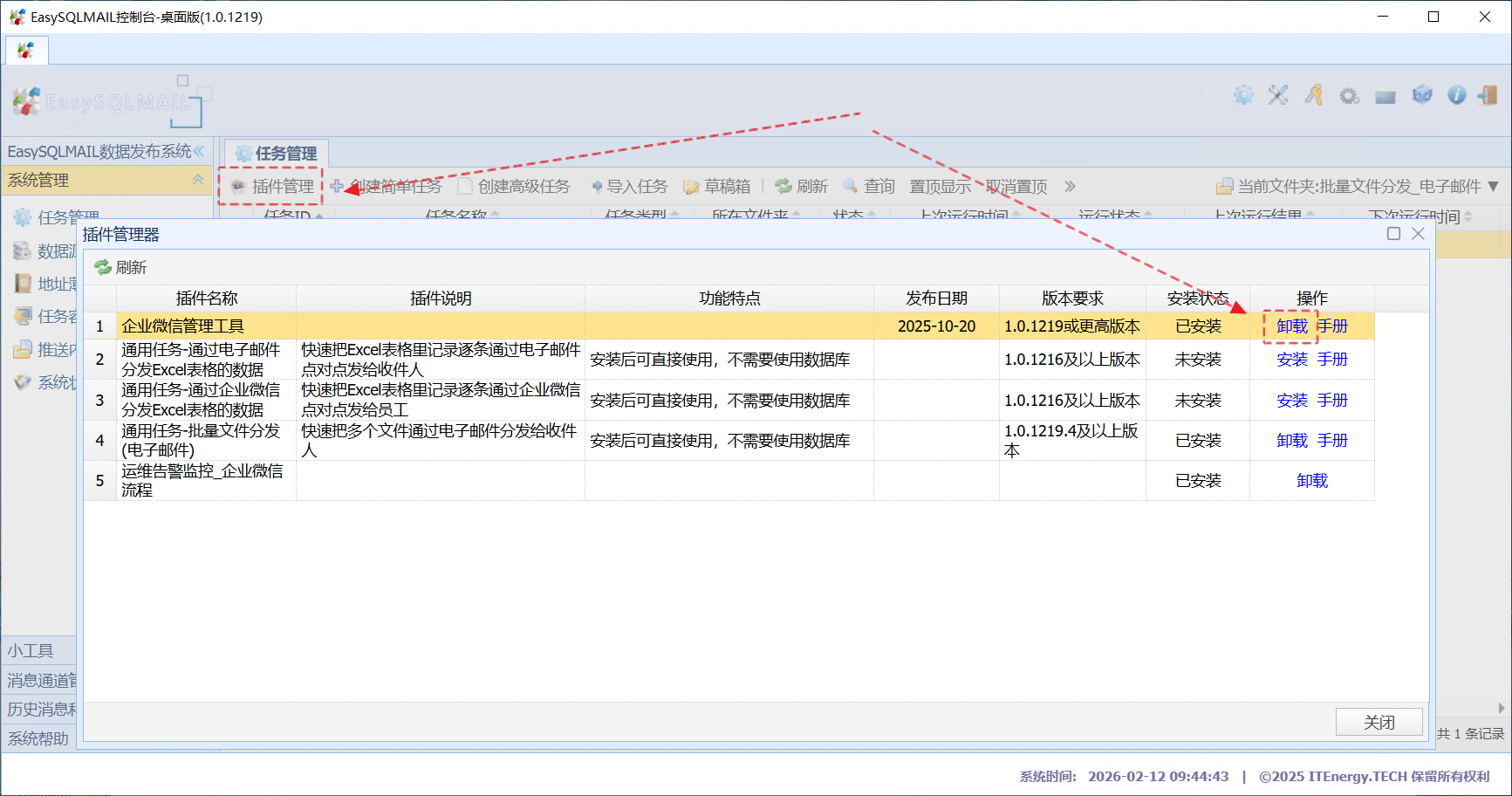Click the gray gears settings icon
1512x796 pixels.
point(1350,96)
